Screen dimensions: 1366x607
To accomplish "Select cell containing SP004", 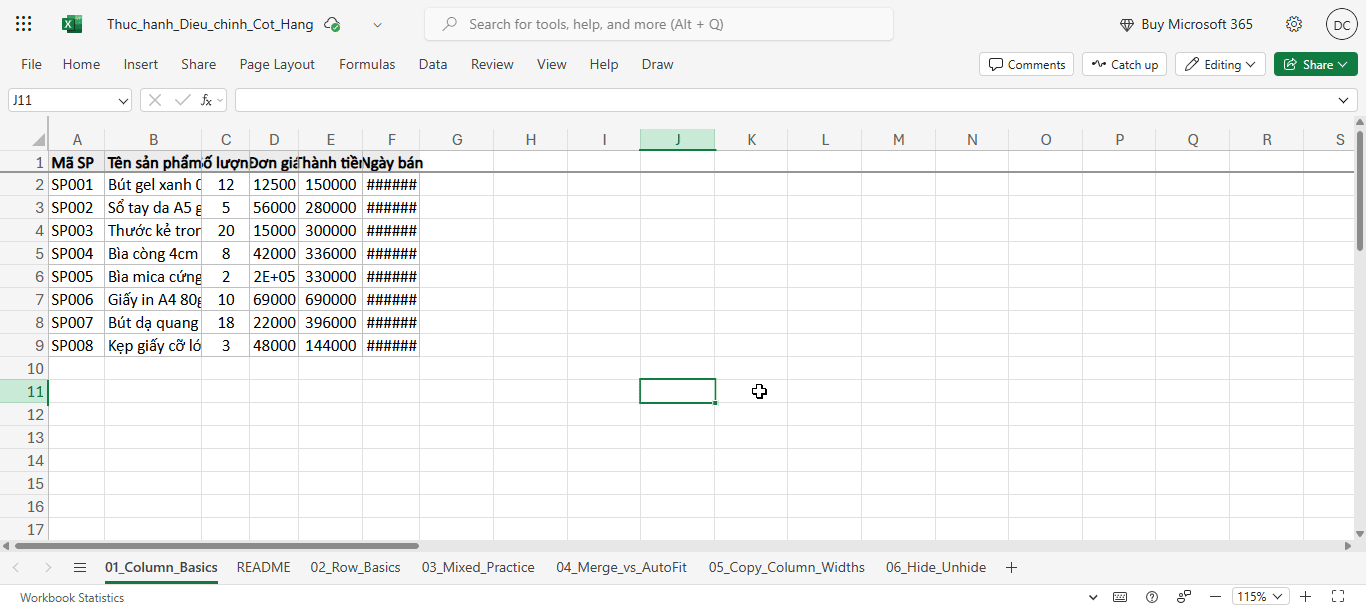I will pos(76,254).
